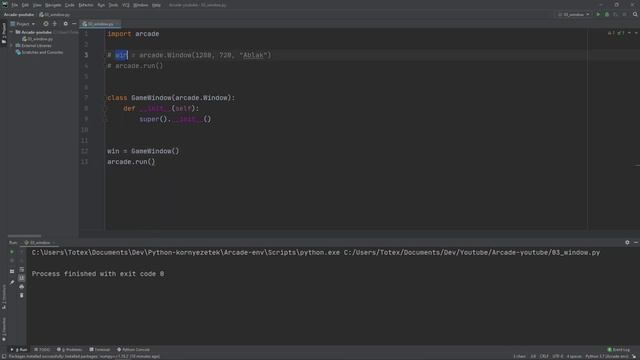This screenshot has width=640, height=360.
Task: Collapse the Arcade-youtube project root node
Action: (11, 32)
